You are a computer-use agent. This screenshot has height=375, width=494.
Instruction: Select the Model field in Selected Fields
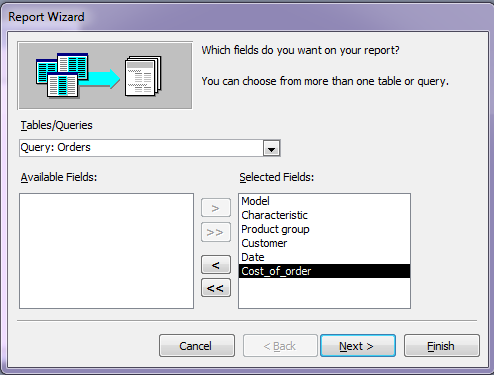(x=255, y=201)
